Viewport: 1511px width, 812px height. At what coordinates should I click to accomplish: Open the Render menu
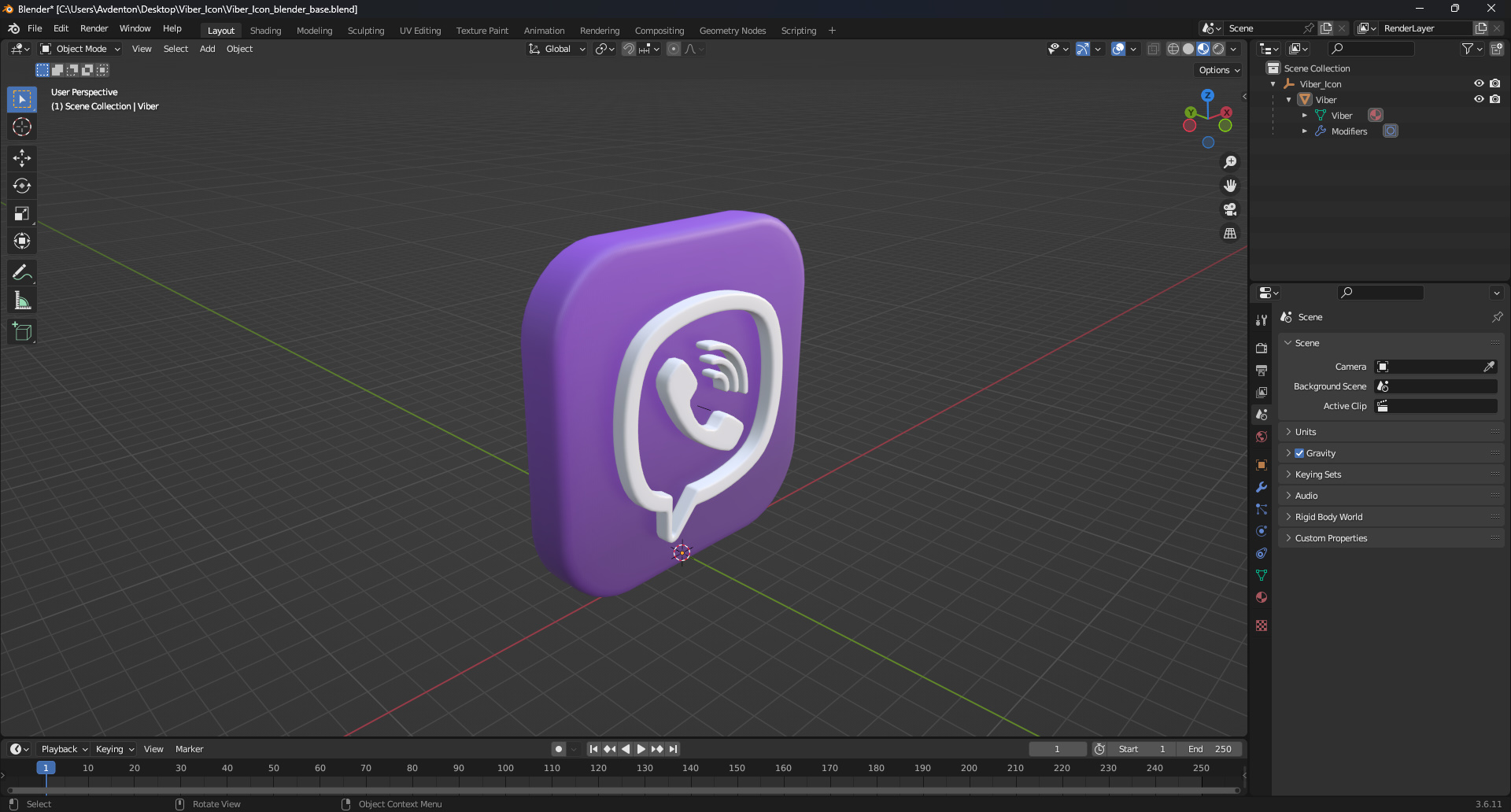click(94, 28)
